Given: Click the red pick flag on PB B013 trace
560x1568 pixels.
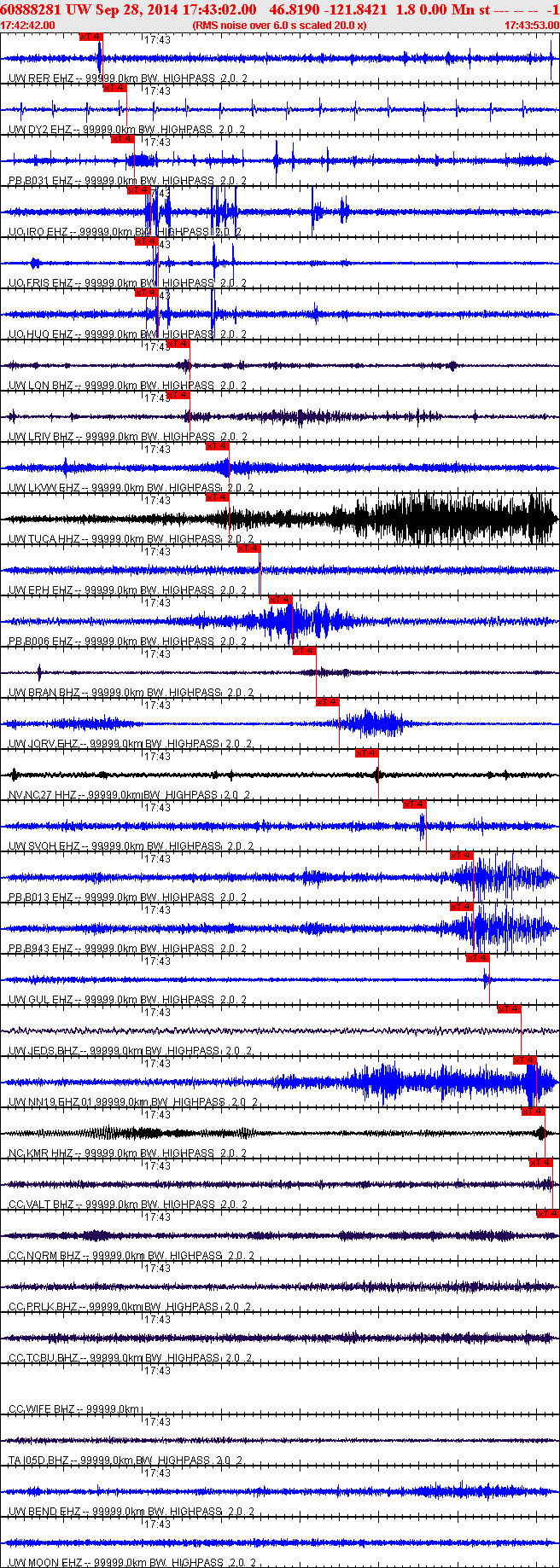Looking at the screenshot, I should tap(461, 856).
